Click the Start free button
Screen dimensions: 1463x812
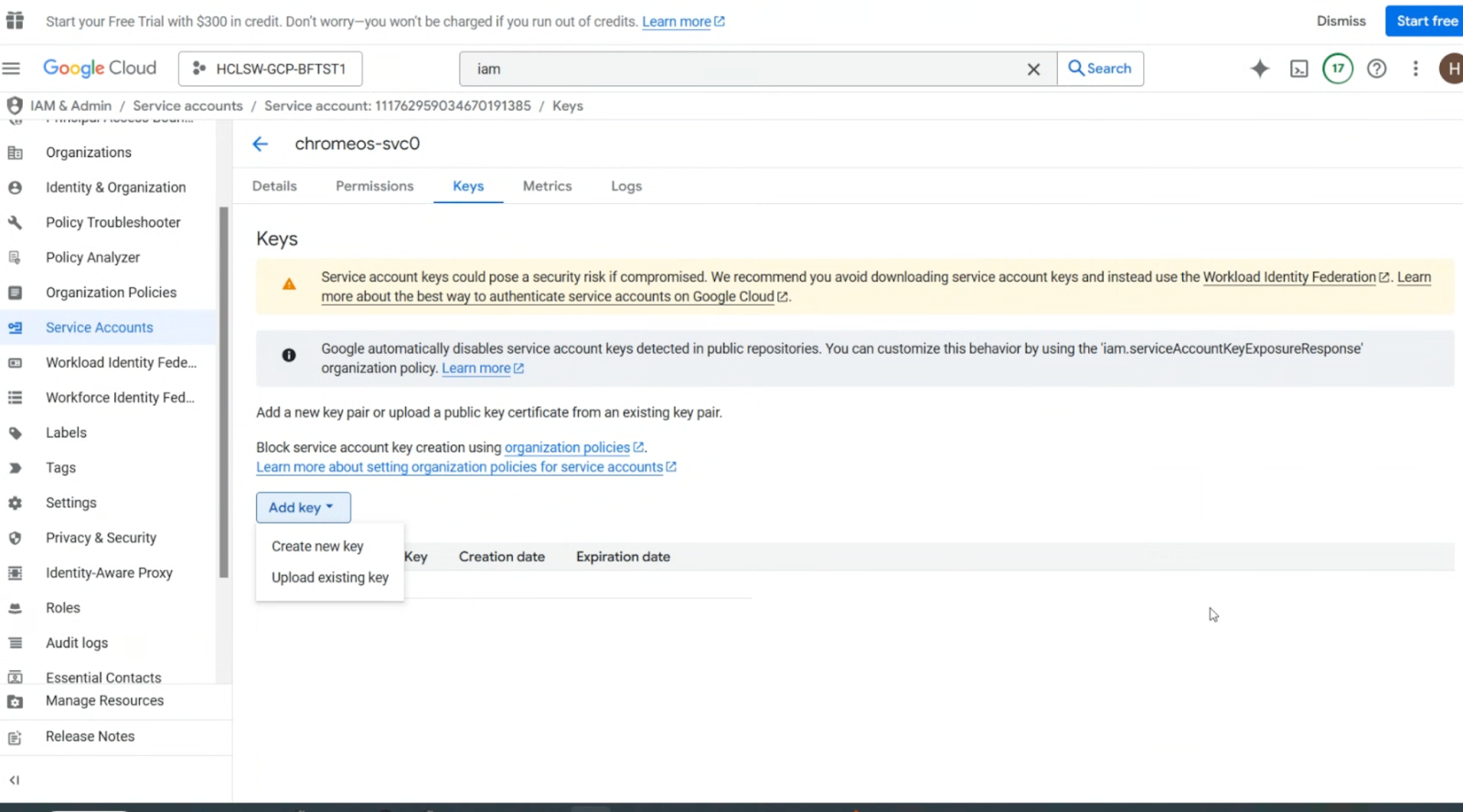click(x=1426, y=21)
